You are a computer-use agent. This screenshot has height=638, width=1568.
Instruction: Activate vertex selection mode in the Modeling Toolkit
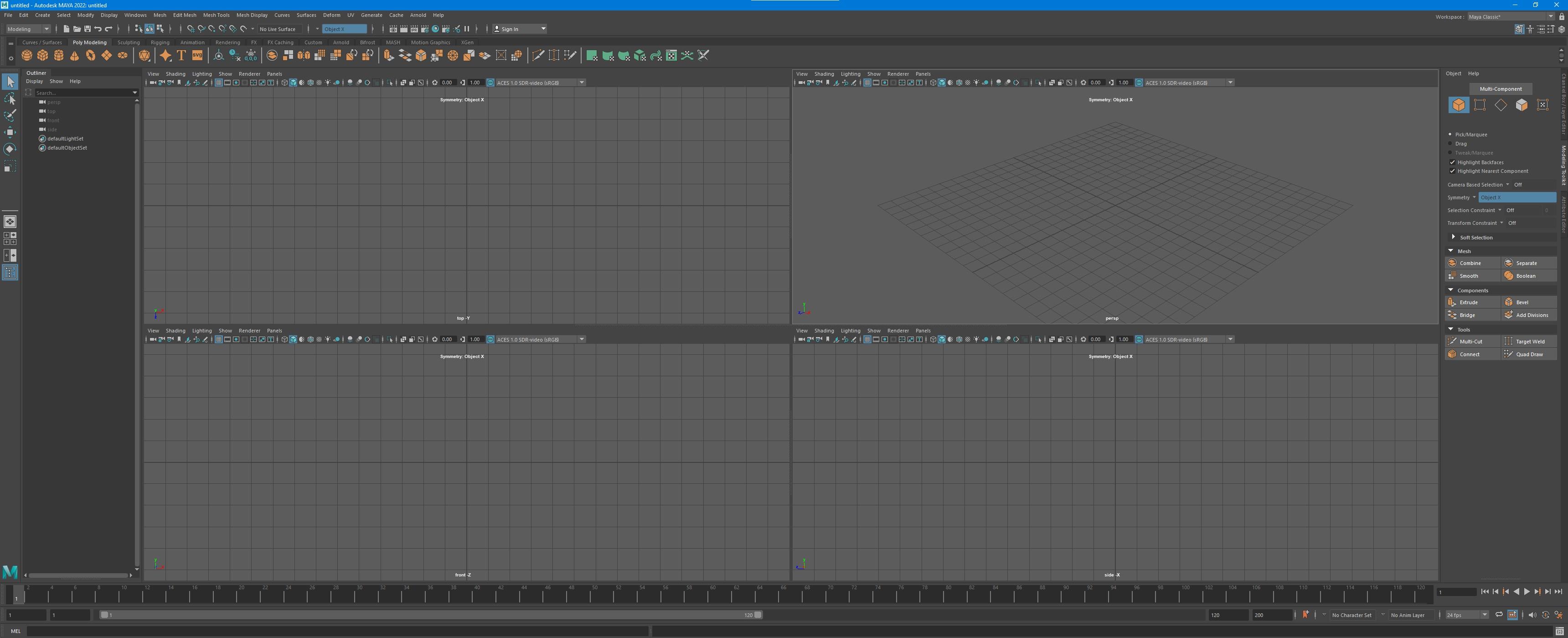pyautogui.click(x=1480, y=105)
